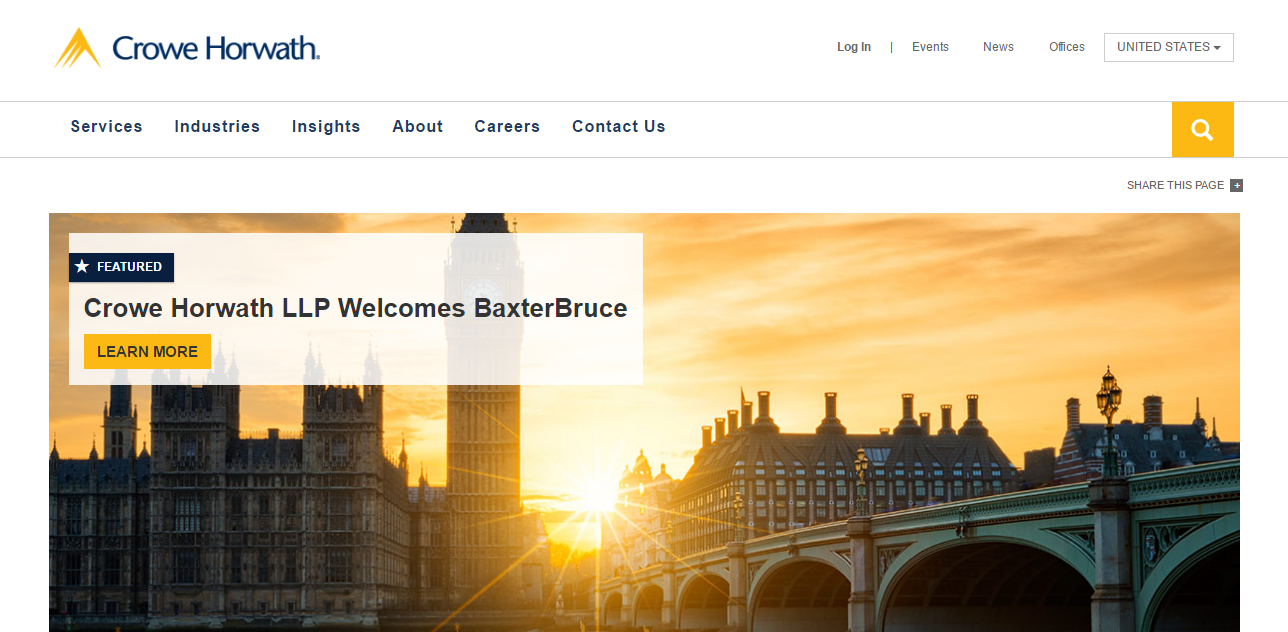Click the Share This Page text
The height and width of the screenshot is (632, 1288).
[x=1175, y=185]
